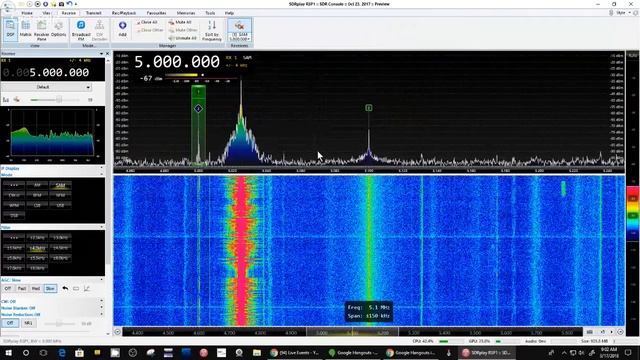This screenshot has width=640, height=360.
Task: Set AGC to Slow
Action: (x=50, y=289)
